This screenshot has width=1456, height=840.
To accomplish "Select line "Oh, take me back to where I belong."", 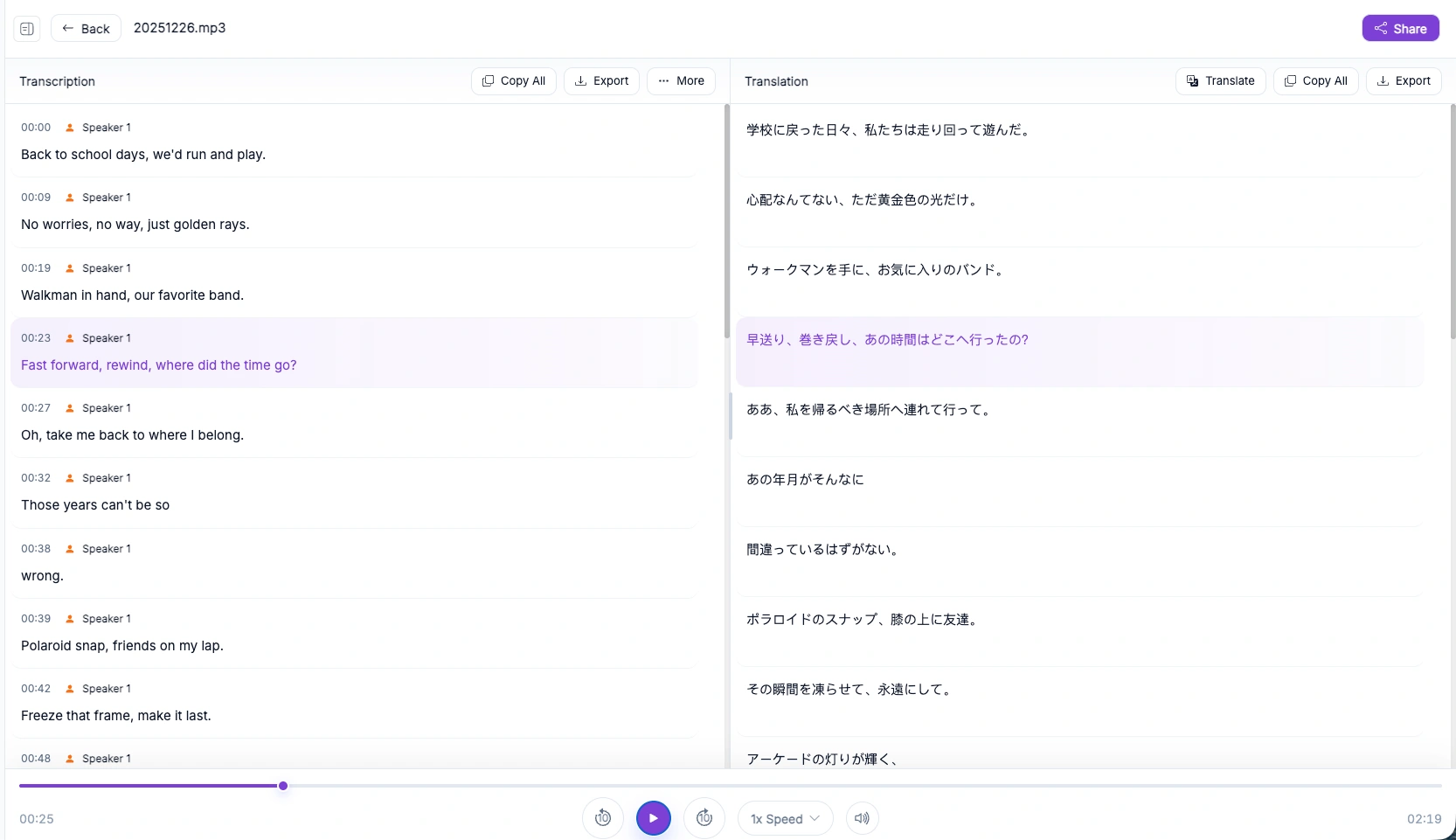I will (132, 435).
